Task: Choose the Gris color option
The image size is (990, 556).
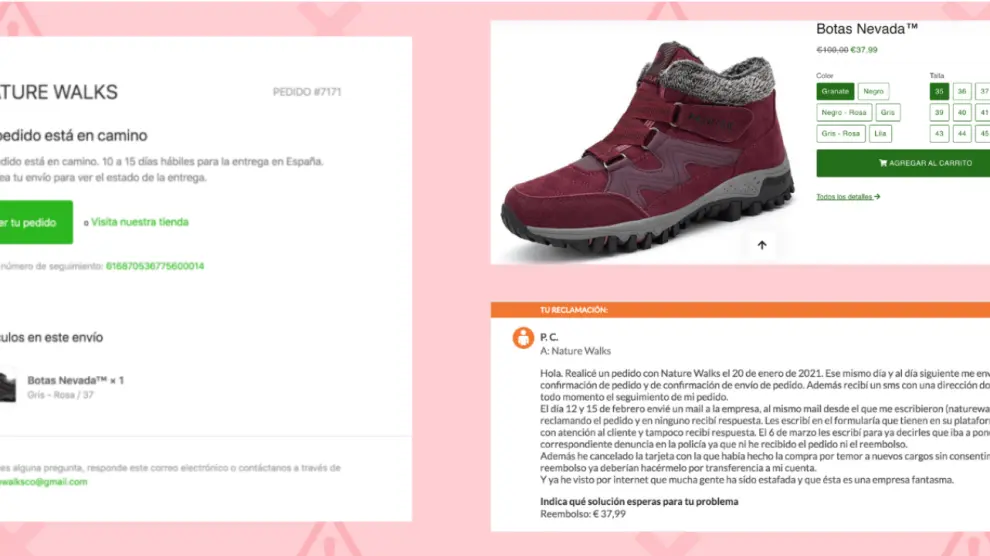Action: coord(888,112)
